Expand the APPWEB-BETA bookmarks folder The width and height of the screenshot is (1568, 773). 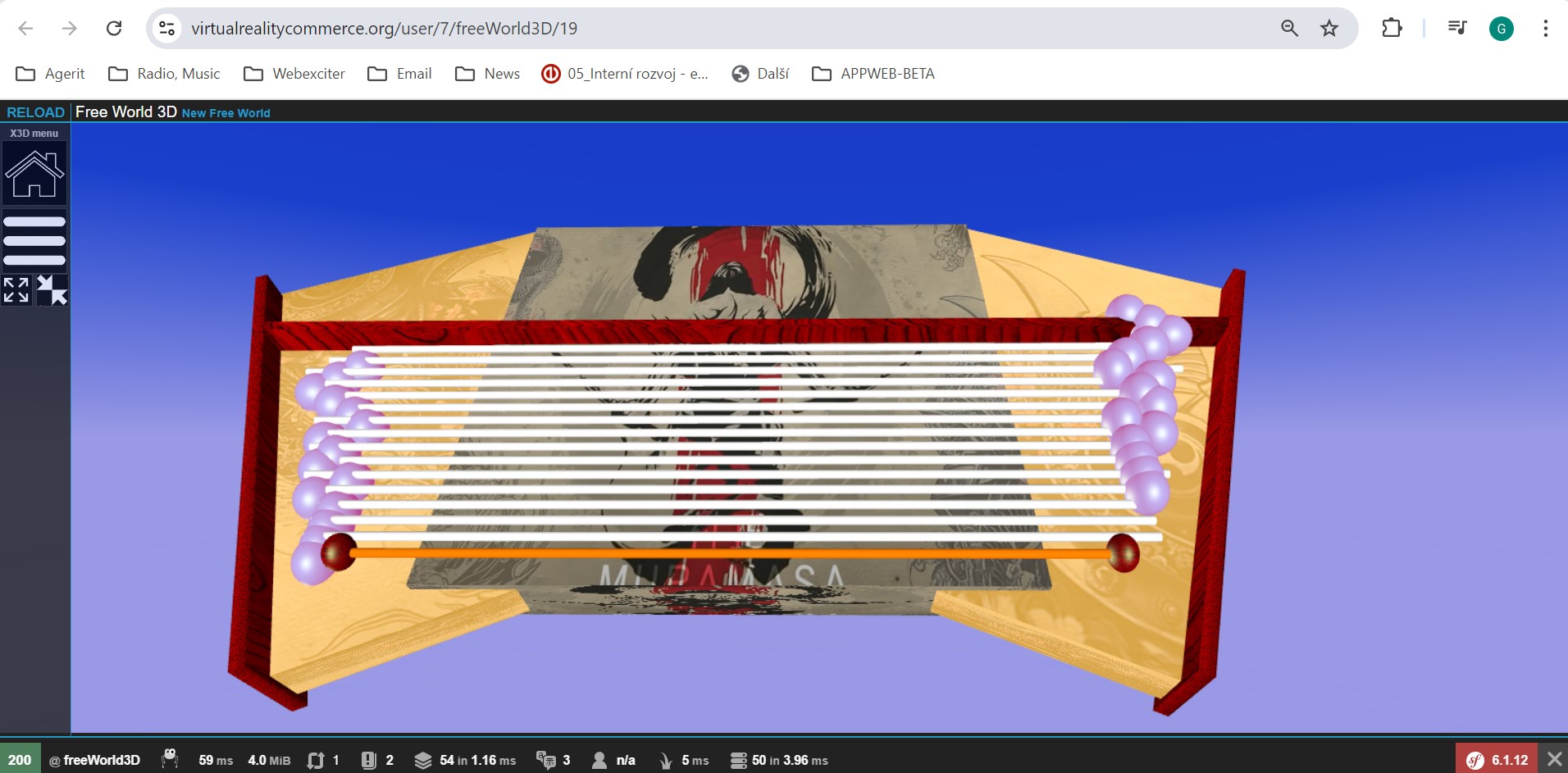[x=873, y=74]
